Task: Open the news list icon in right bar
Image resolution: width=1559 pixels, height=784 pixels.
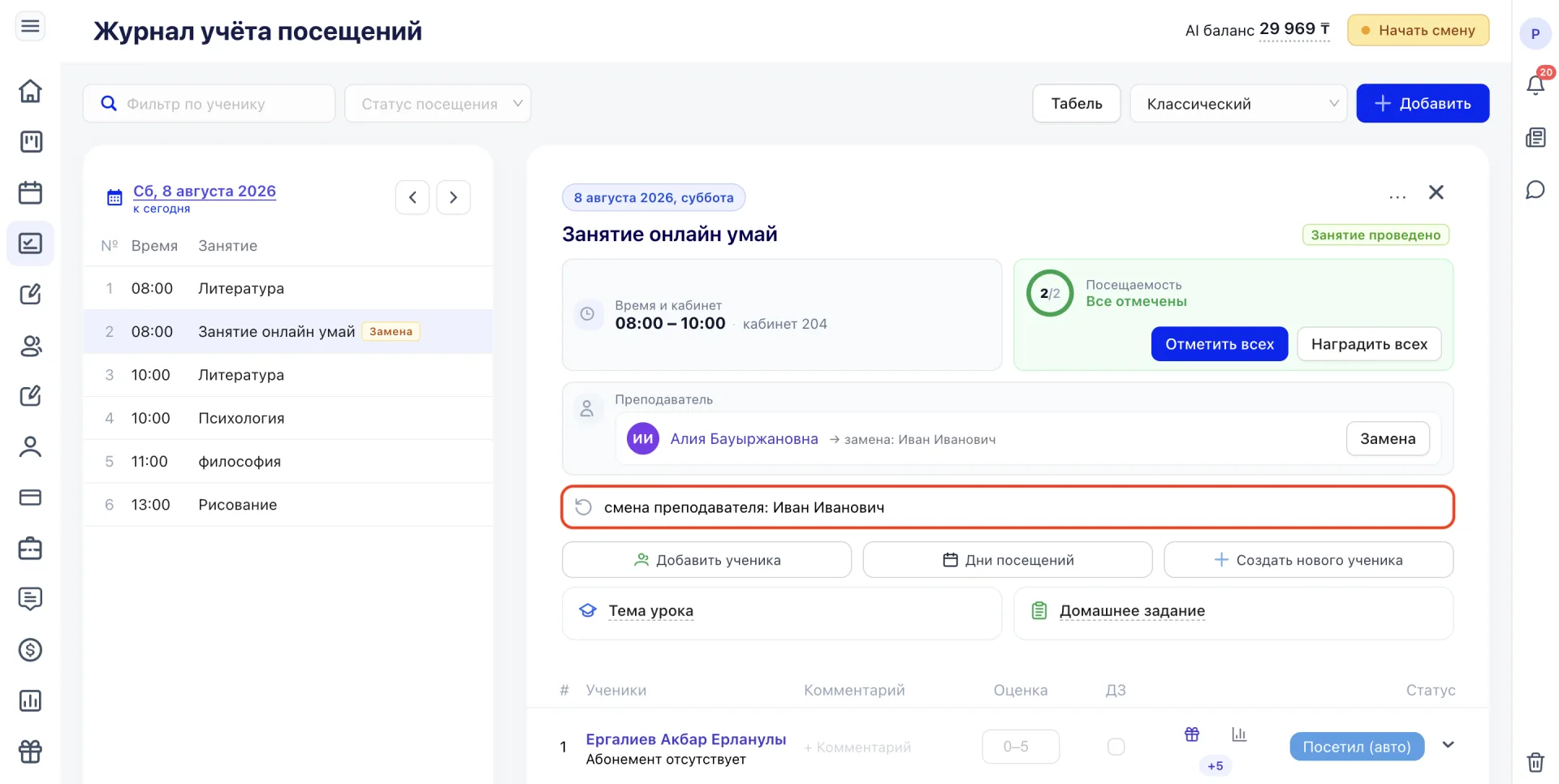Action: (1535, 138)
